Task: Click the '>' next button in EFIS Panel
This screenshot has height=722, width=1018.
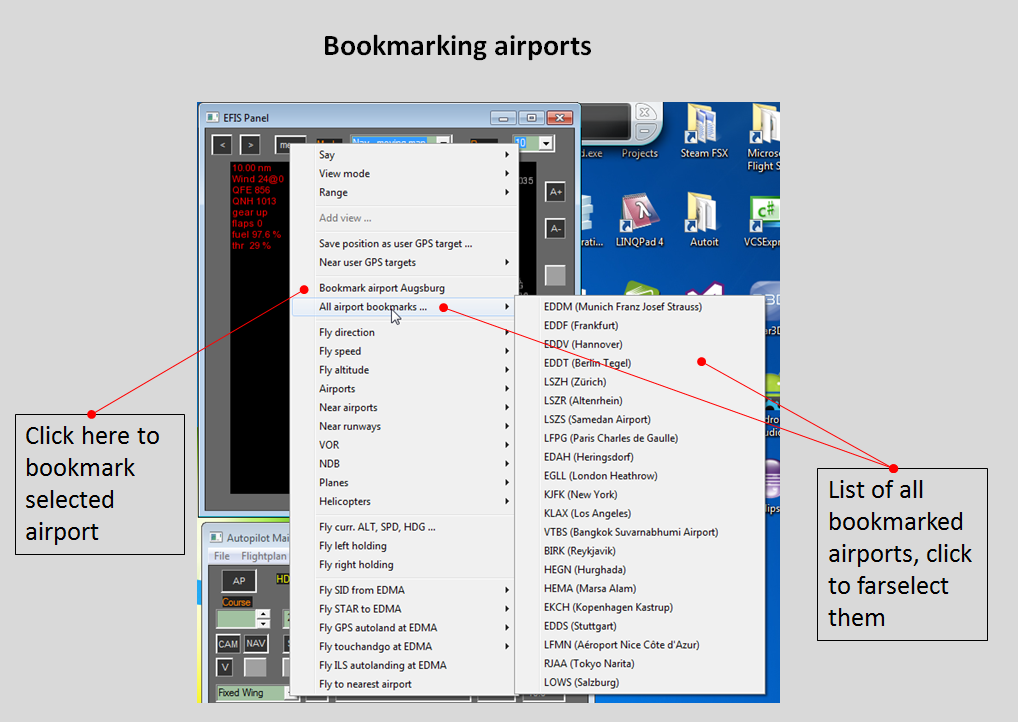Action: click(250, 144)
